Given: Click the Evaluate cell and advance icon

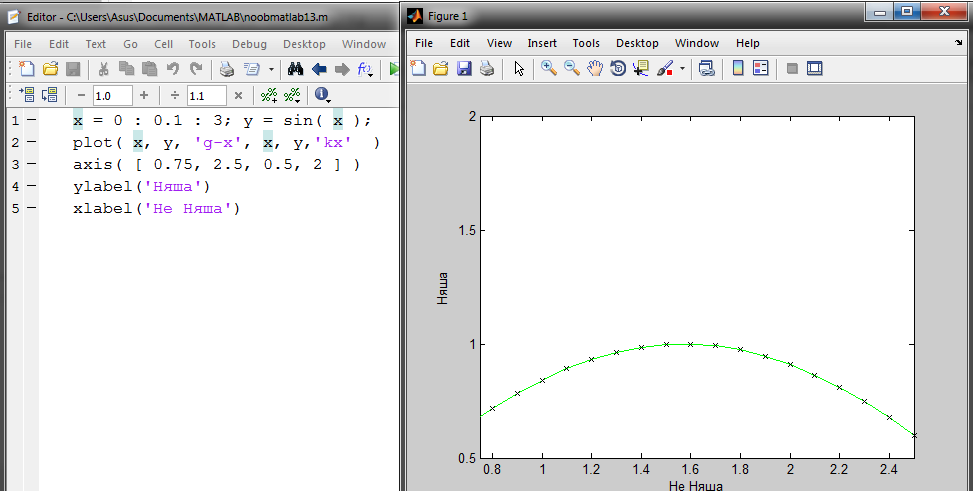Looking at the screenshot, I should point(50,95).
